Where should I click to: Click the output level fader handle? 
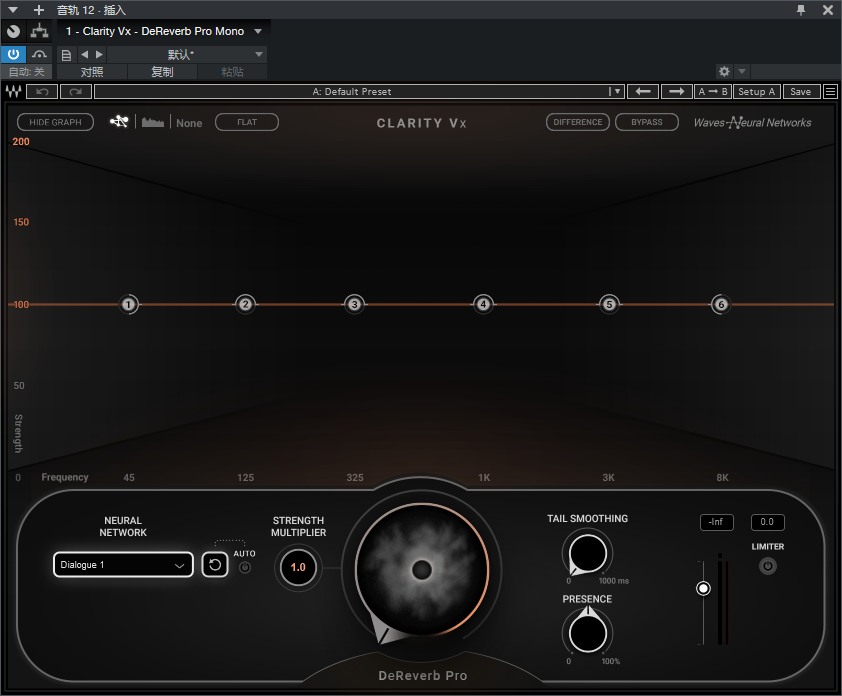click(x=703, y=589)
